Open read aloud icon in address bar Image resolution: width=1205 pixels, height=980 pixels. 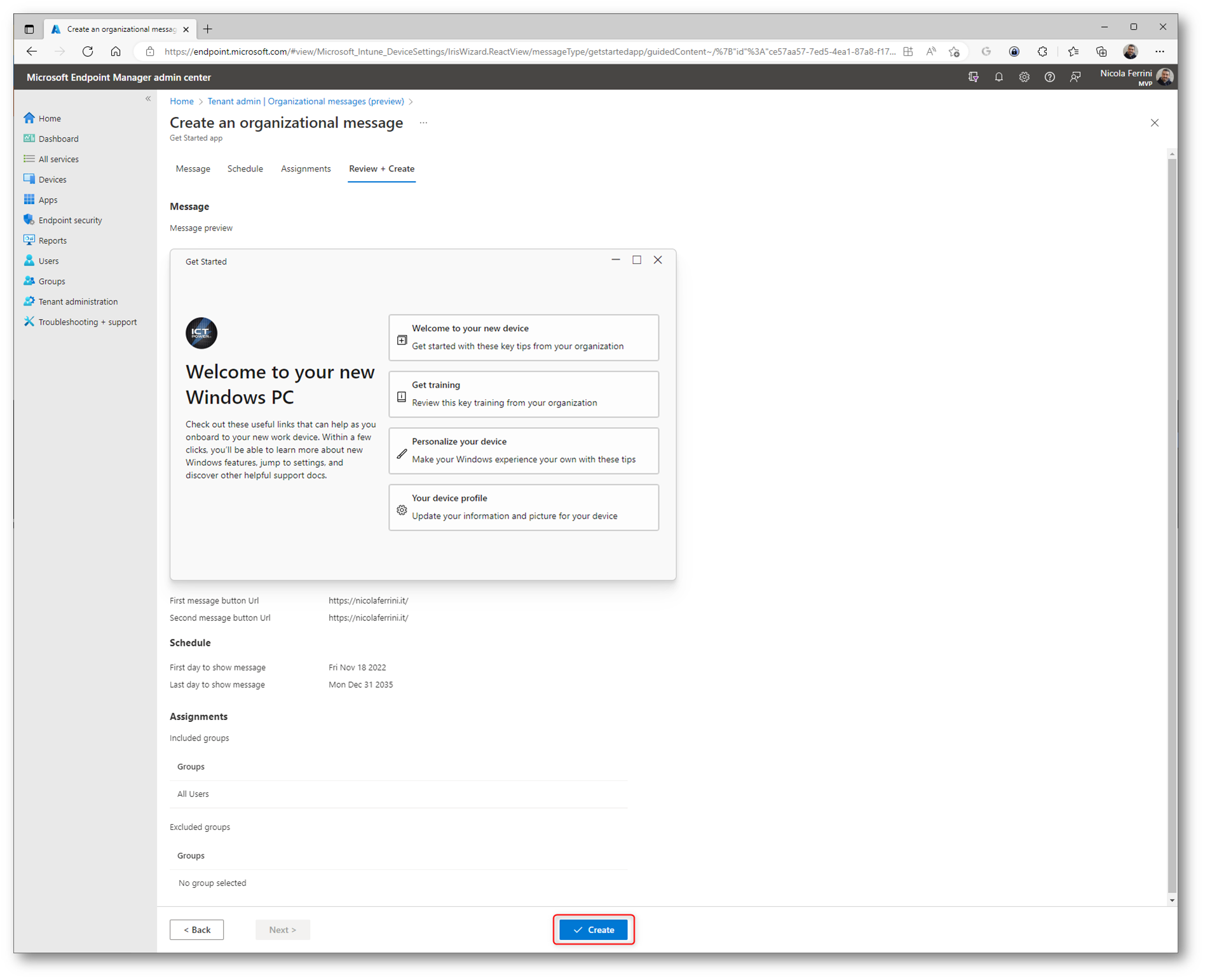[x=931, y=51]
